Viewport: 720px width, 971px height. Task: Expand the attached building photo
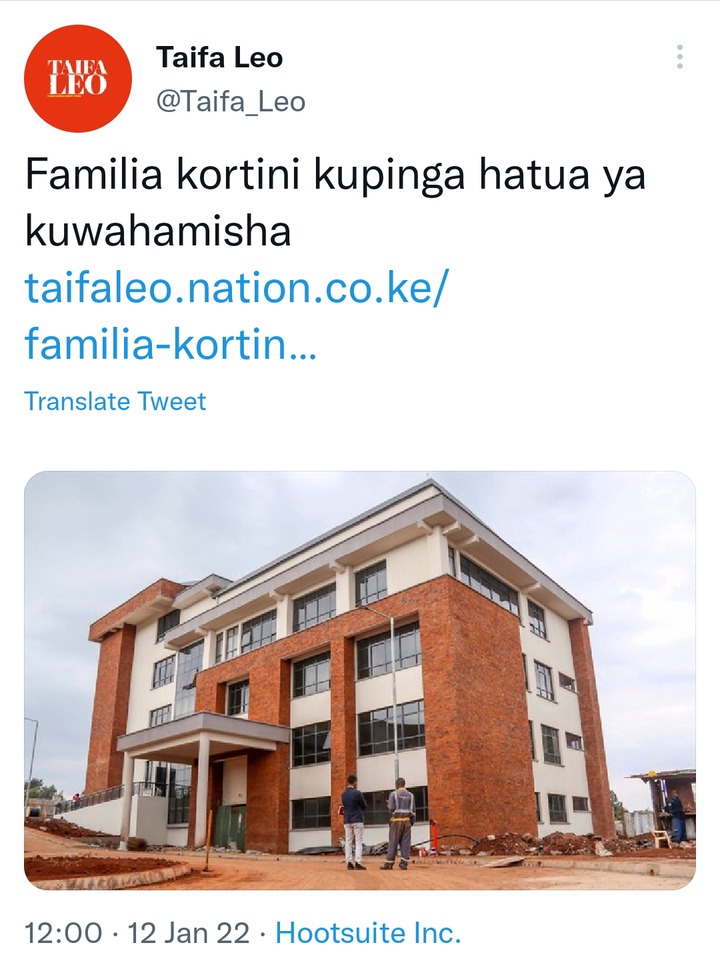(x=360, y=681)
